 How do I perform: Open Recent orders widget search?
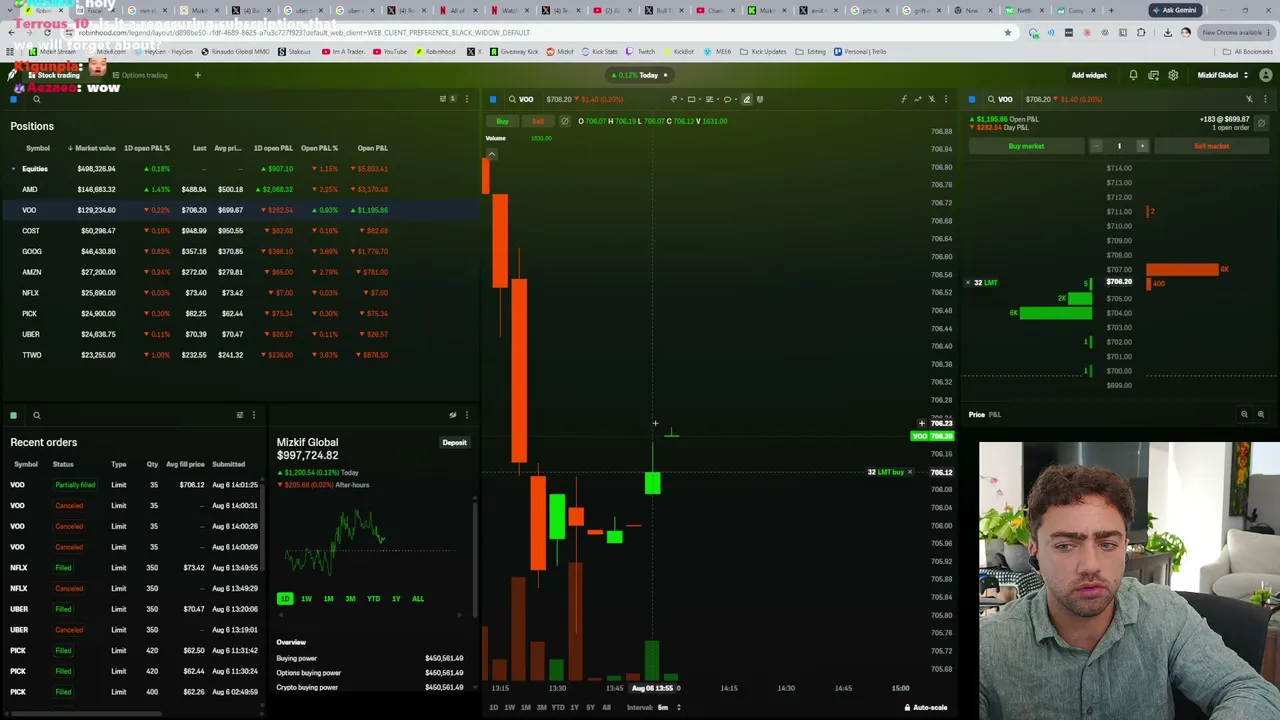(37, 415)
